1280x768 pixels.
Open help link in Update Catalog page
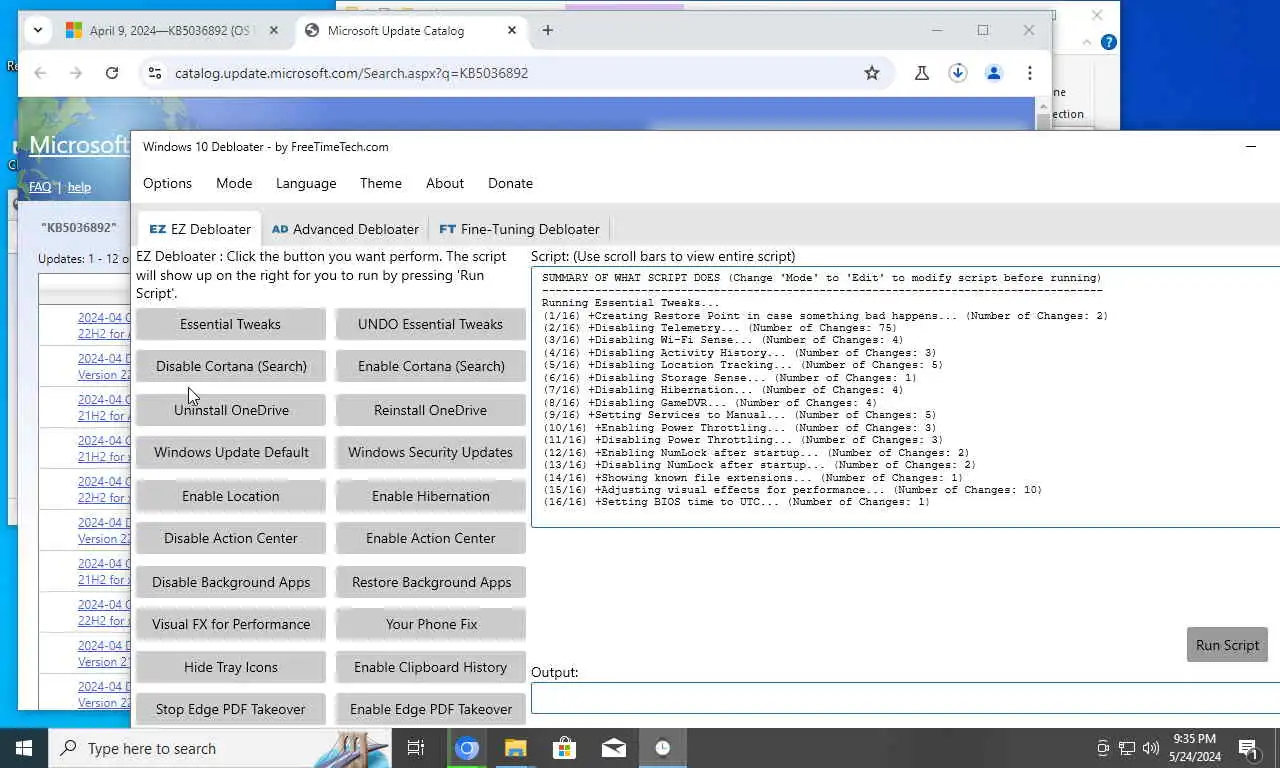[79, 187]
